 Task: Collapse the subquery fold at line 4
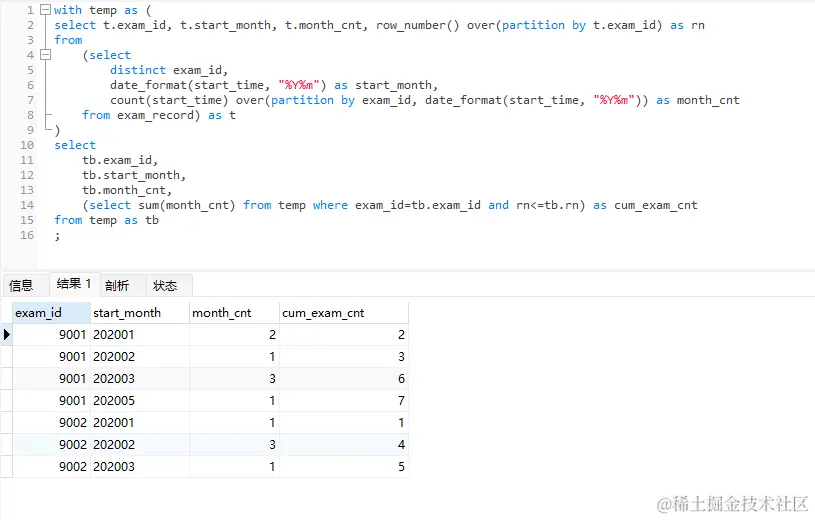[x=45, y=55]
